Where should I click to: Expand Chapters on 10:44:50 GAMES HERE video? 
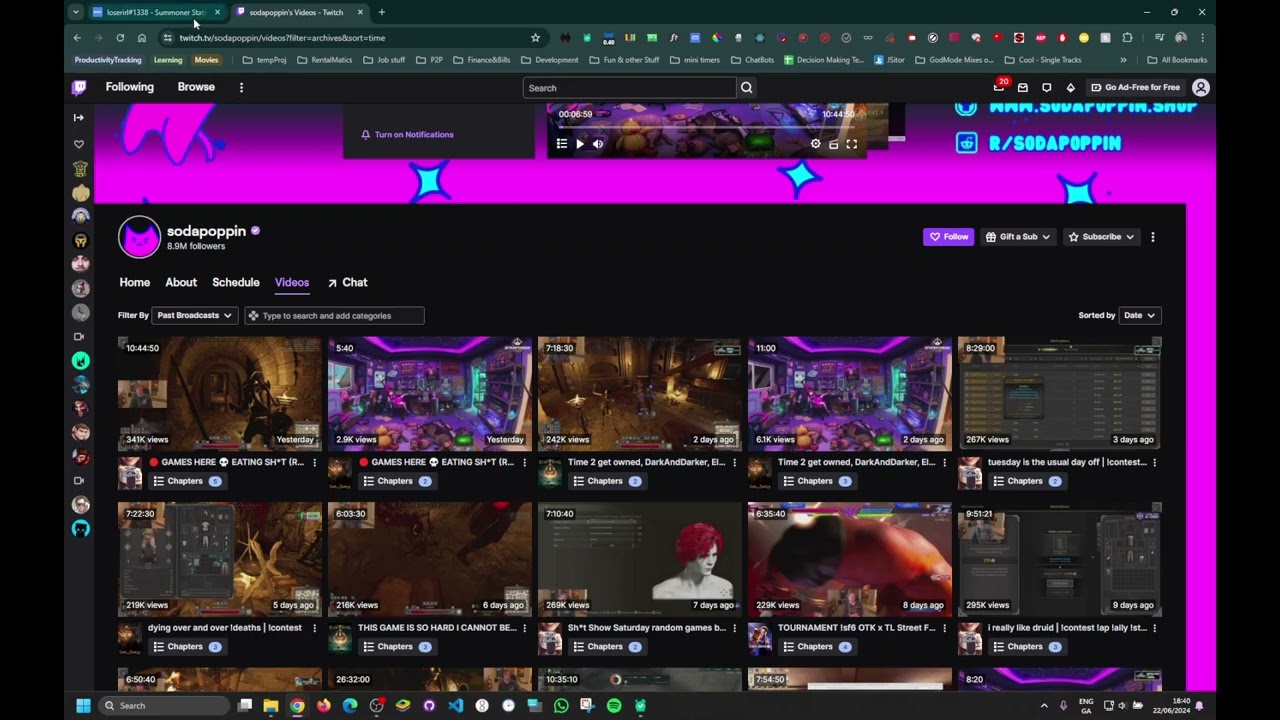[x=186, y=481]
